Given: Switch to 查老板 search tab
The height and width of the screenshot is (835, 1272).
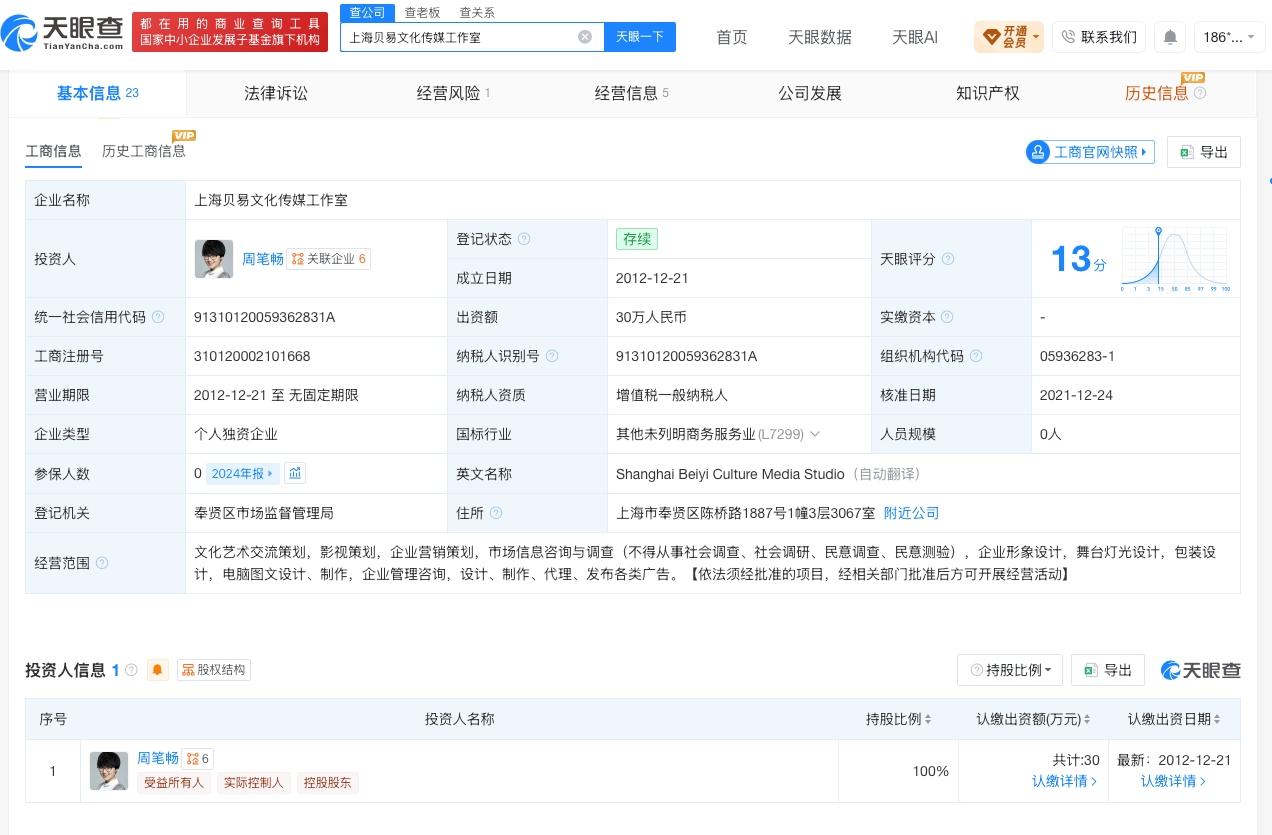Looking at the screenshot, I should [422, 13].
